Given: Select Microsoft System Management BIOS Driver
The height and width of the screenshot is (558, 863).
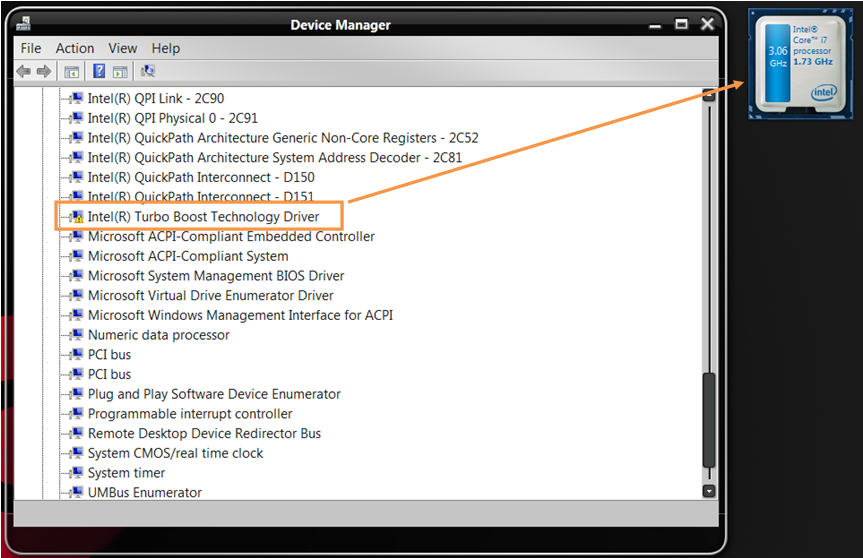Looking at the screenshot, I should click(x=216, y=276).
